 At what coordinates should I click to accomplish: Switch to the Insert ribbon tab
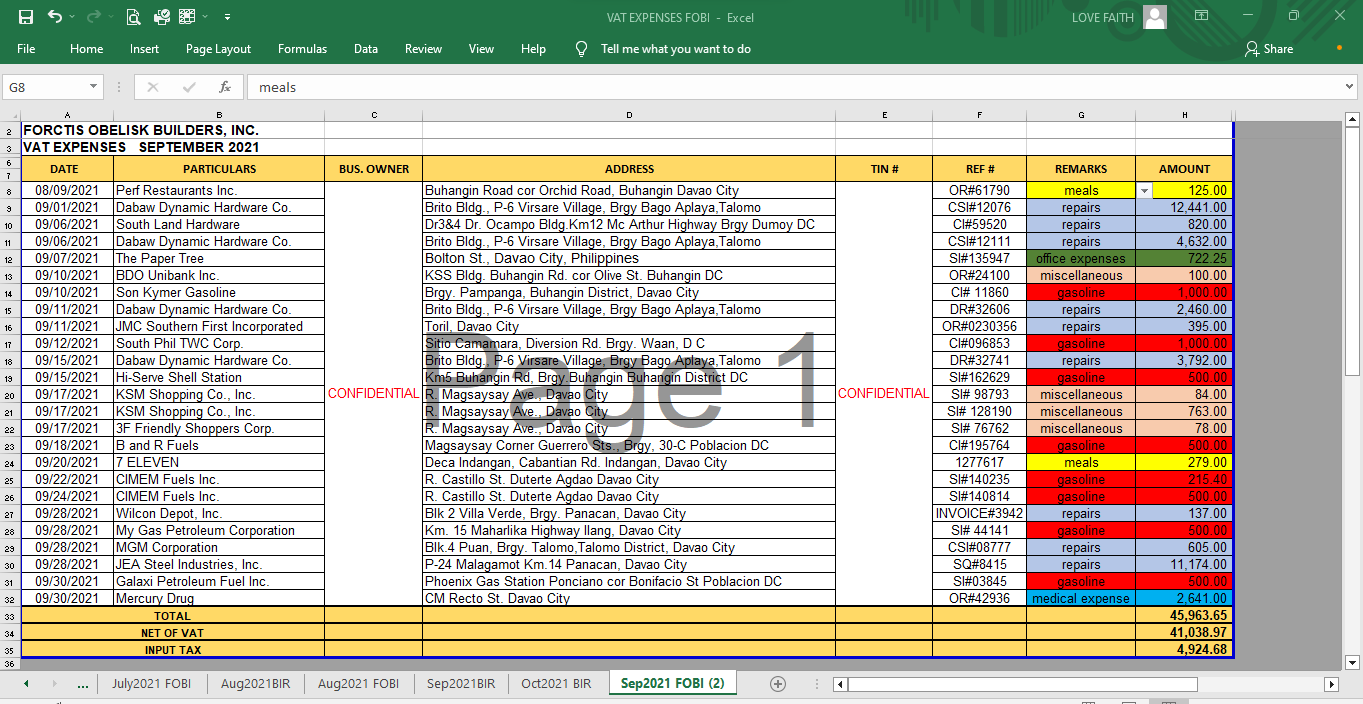[144, 49]
